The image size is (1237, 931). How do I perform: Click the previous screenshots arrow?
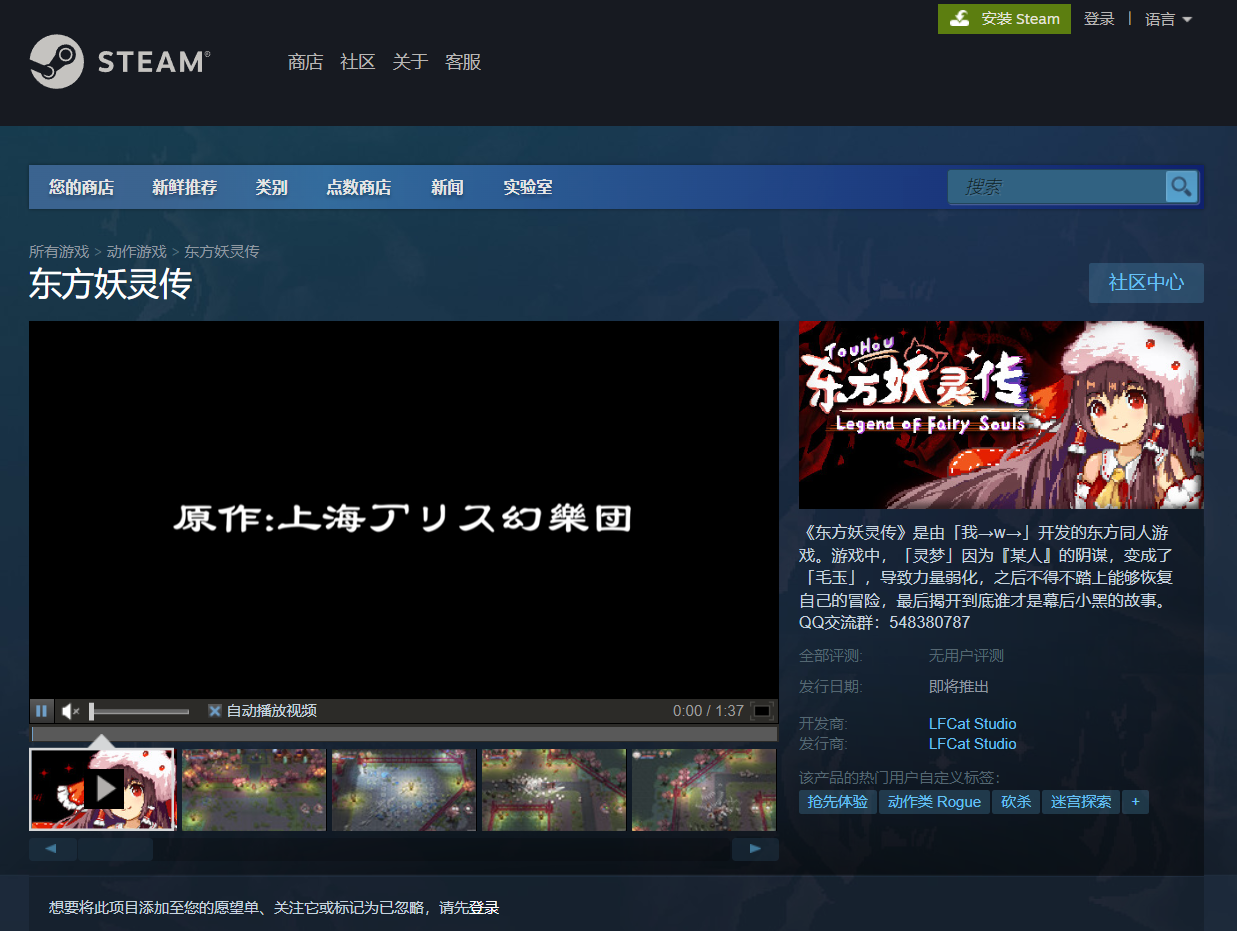coord(51,847)
